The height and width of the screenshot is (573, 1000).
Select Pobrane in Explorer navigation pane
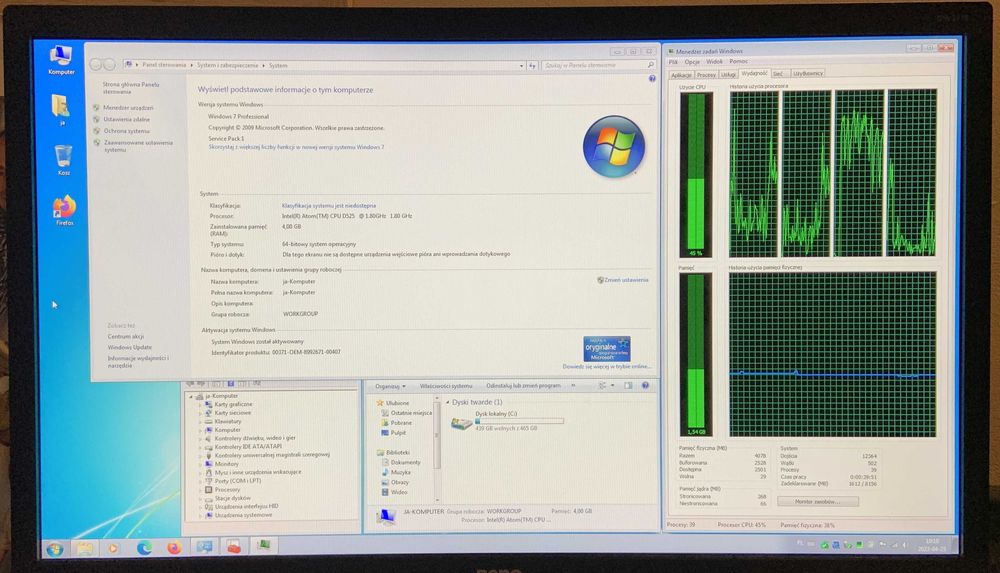pyautogui.click(x=401, y=423)
